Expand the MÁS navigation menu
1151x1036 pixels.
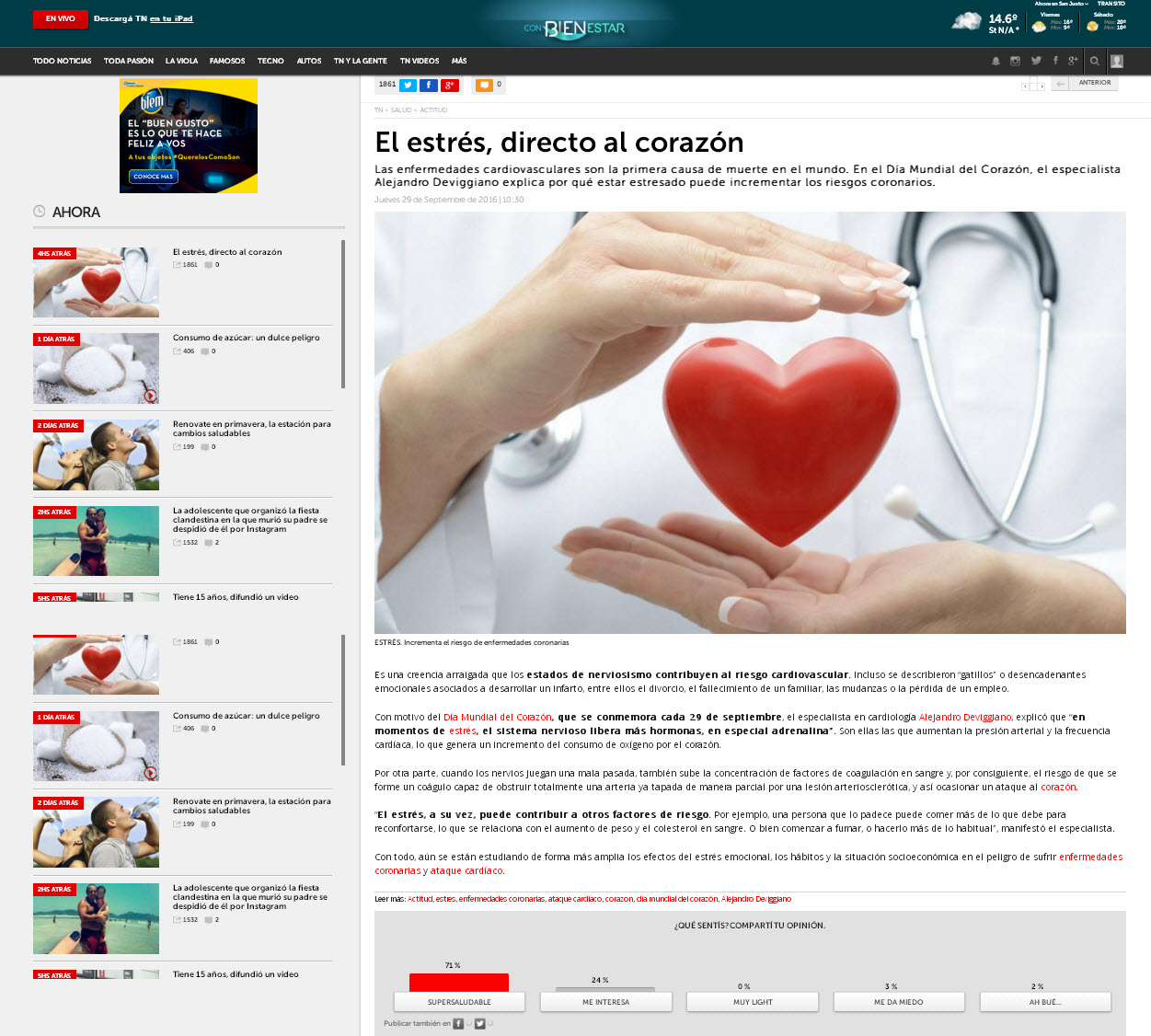point(459,62)
